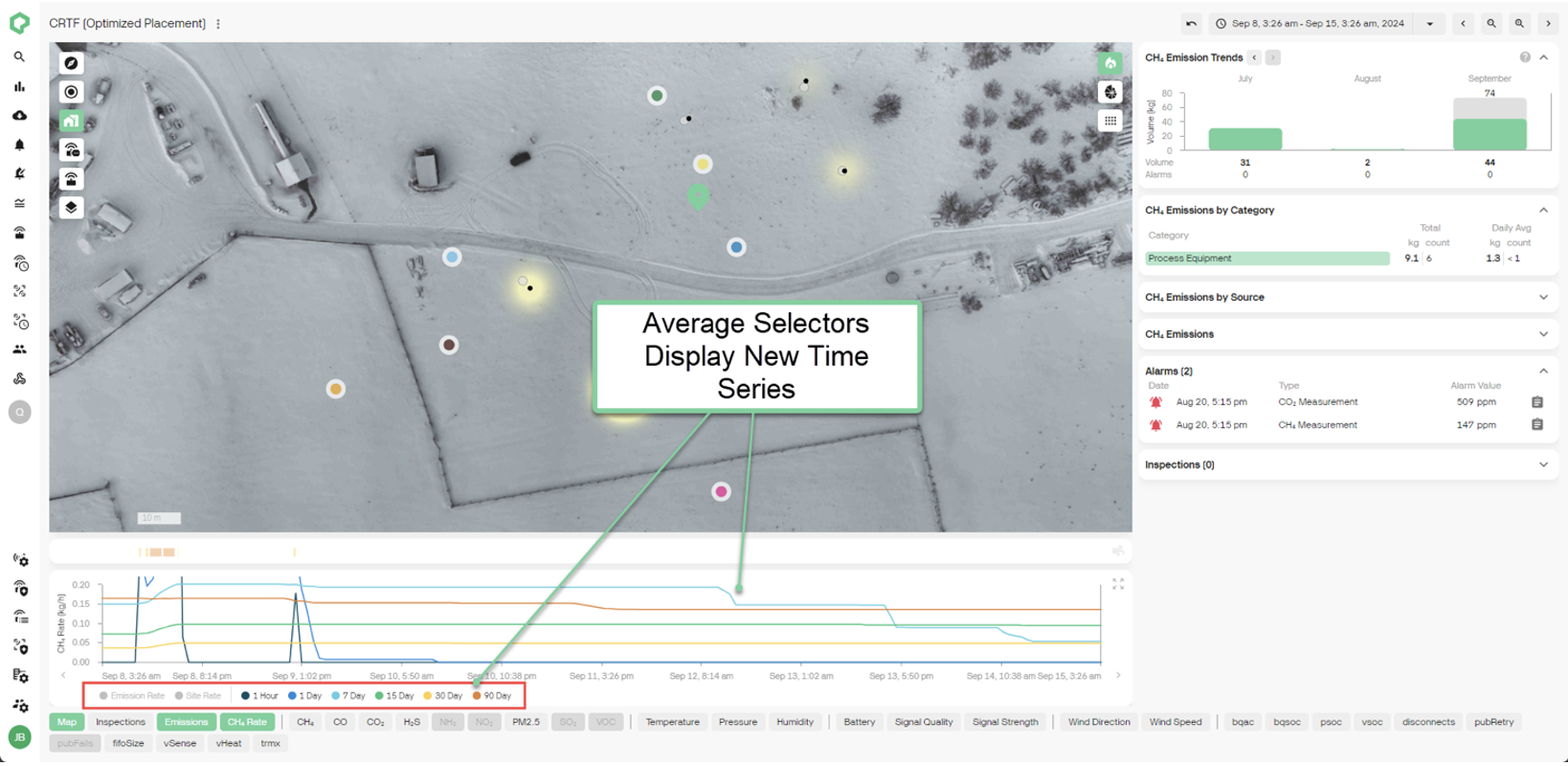Toggle the Site Rate legend item
This screenshot has height=766, width=1568.
(198, 696)
